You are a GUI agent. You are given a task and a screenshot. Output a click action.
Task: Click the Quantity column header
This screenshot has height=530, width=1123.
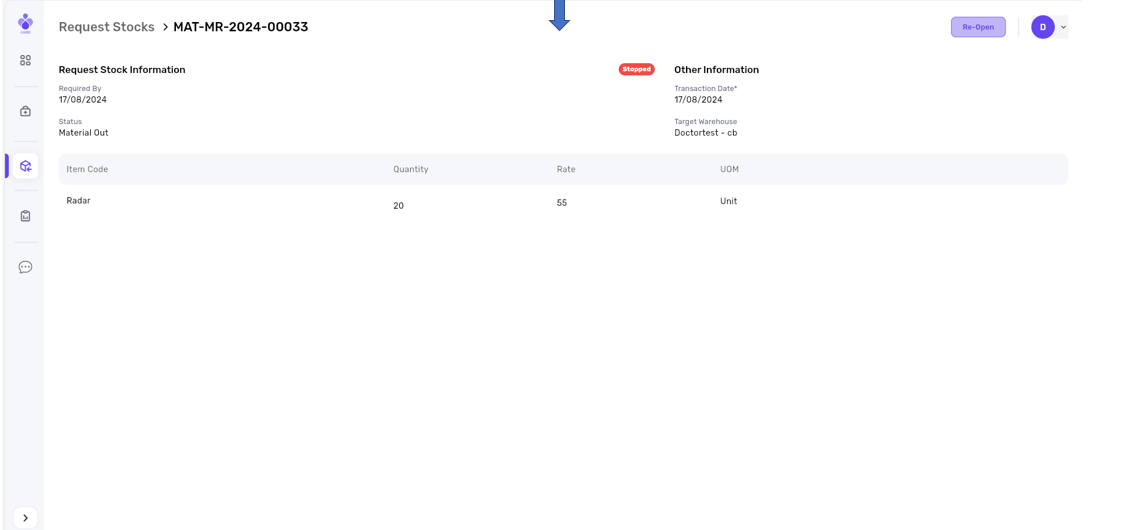(x=410, y=169)
